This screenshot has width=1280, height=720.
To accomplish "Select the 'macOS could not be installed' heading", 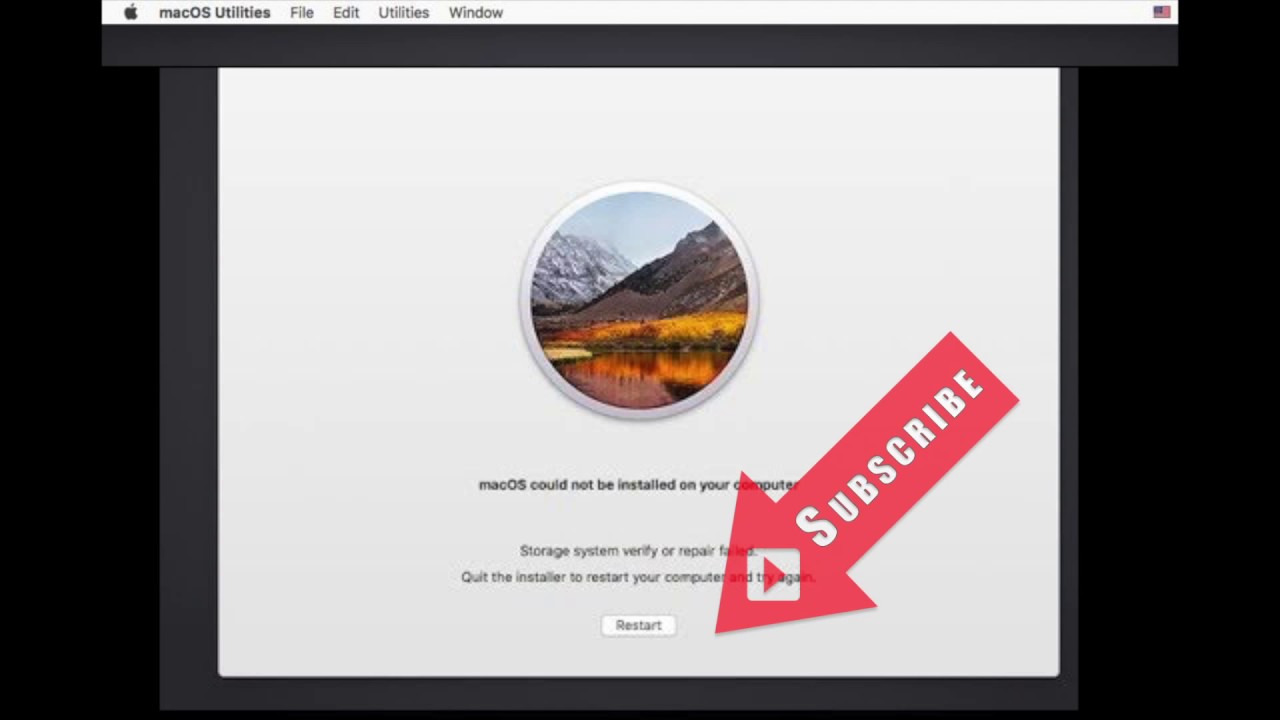I will click(638, 485).
